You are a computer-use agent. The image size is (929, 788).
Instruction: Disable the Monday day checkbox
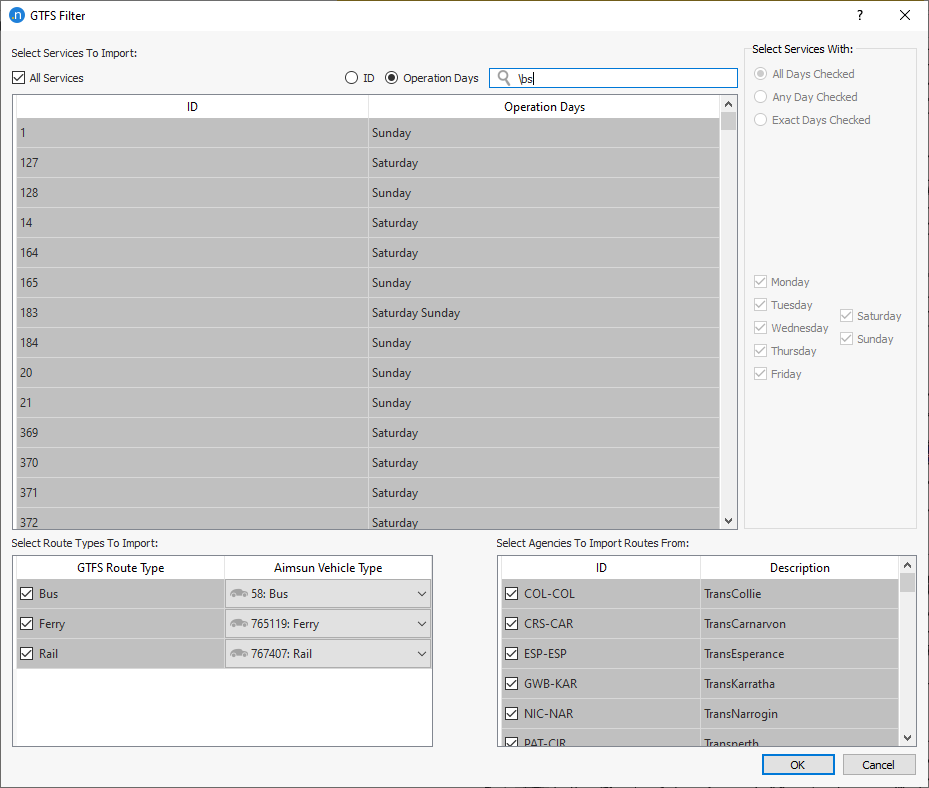pos(762,282)
